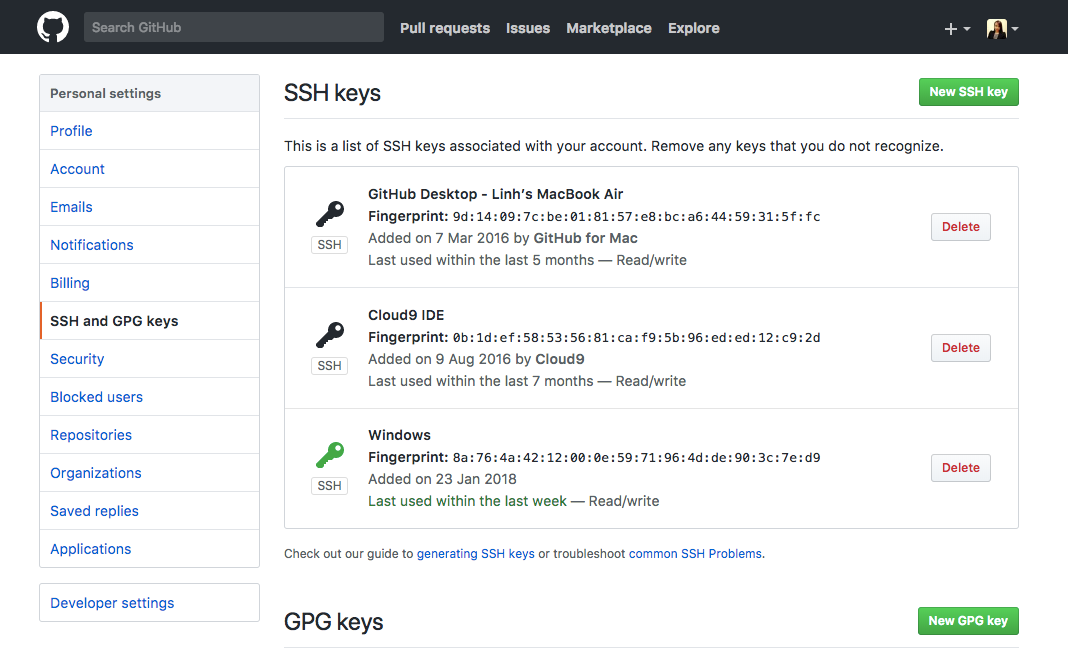Click 'Last used within the last week' text
The width and height of the screenshot is (1068, 662).
click(x=467, y=501)
